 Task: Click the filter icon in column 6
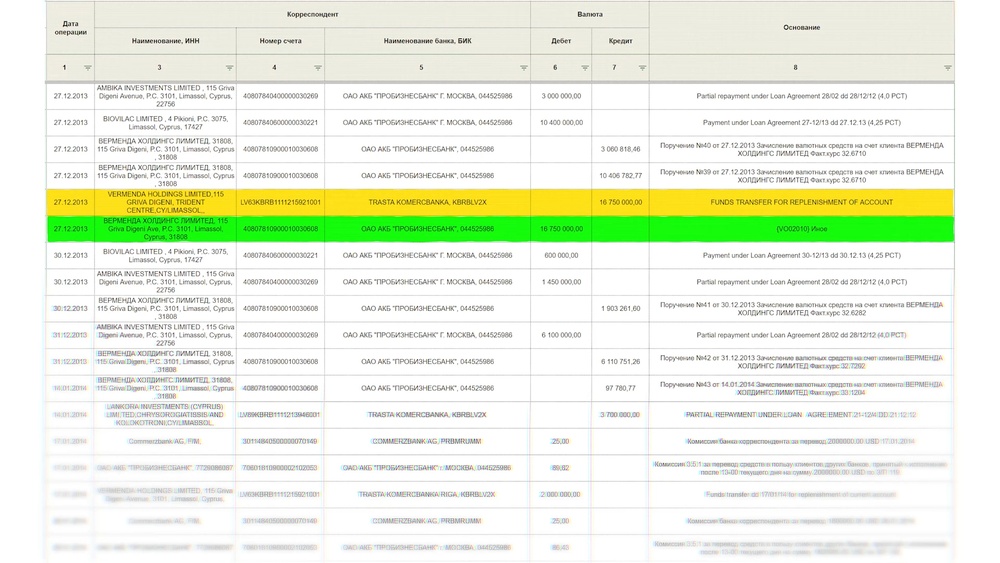tap(584, 68)
